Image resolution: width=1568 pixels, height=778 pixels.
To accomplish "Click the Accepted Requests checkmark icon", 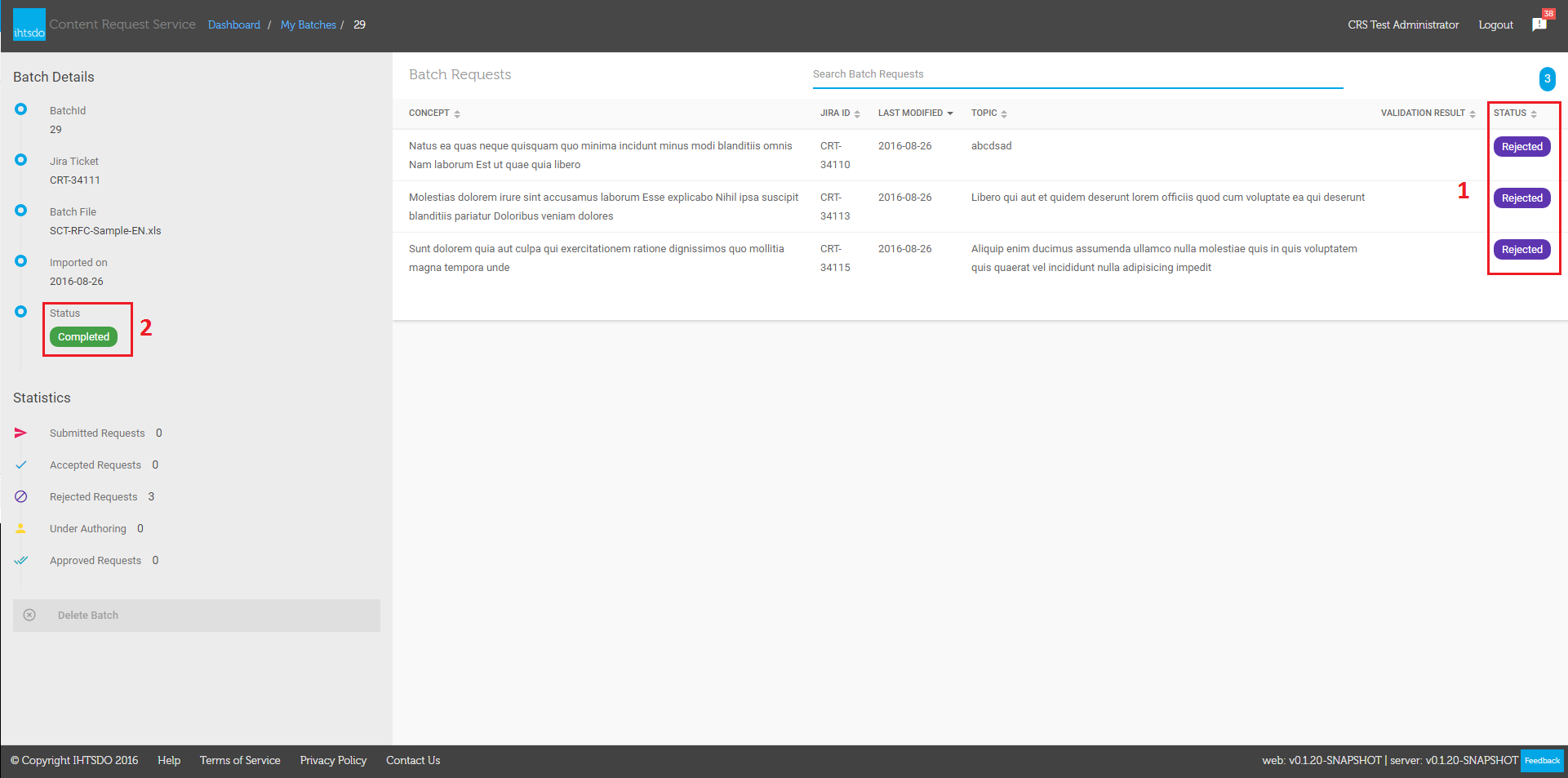I will tap(21, 465).
